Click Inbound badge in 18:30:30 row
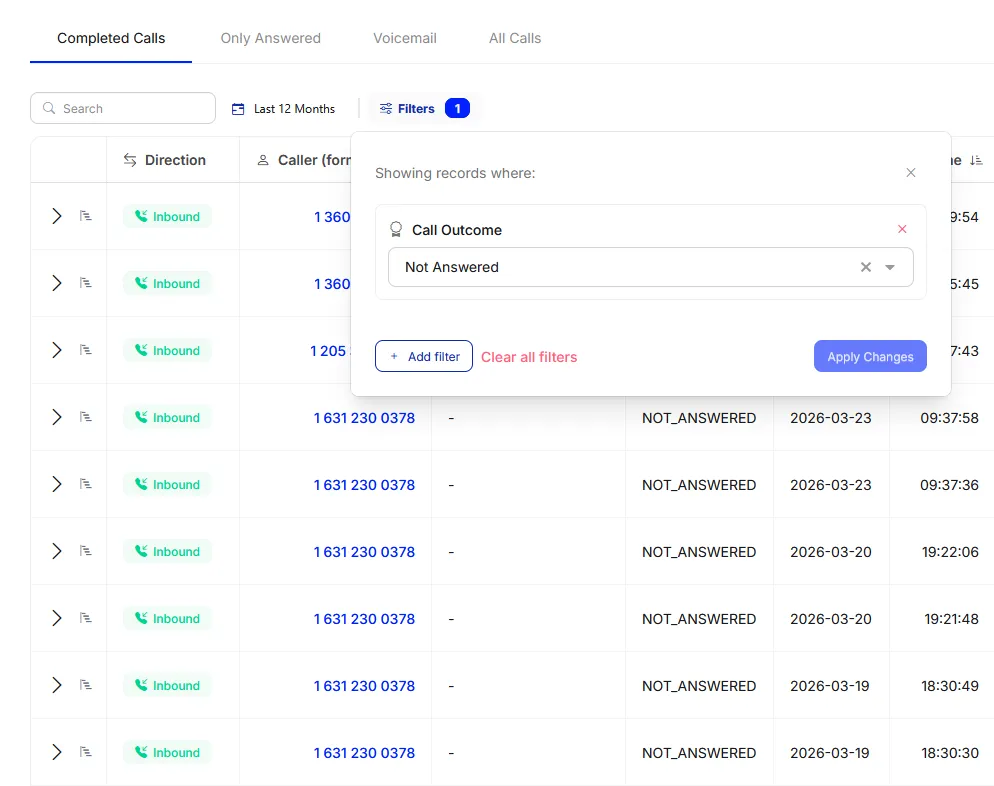Image resolution: width=994 pixels, height=786 pixels. pyautogui.click(x=167, y=752)
